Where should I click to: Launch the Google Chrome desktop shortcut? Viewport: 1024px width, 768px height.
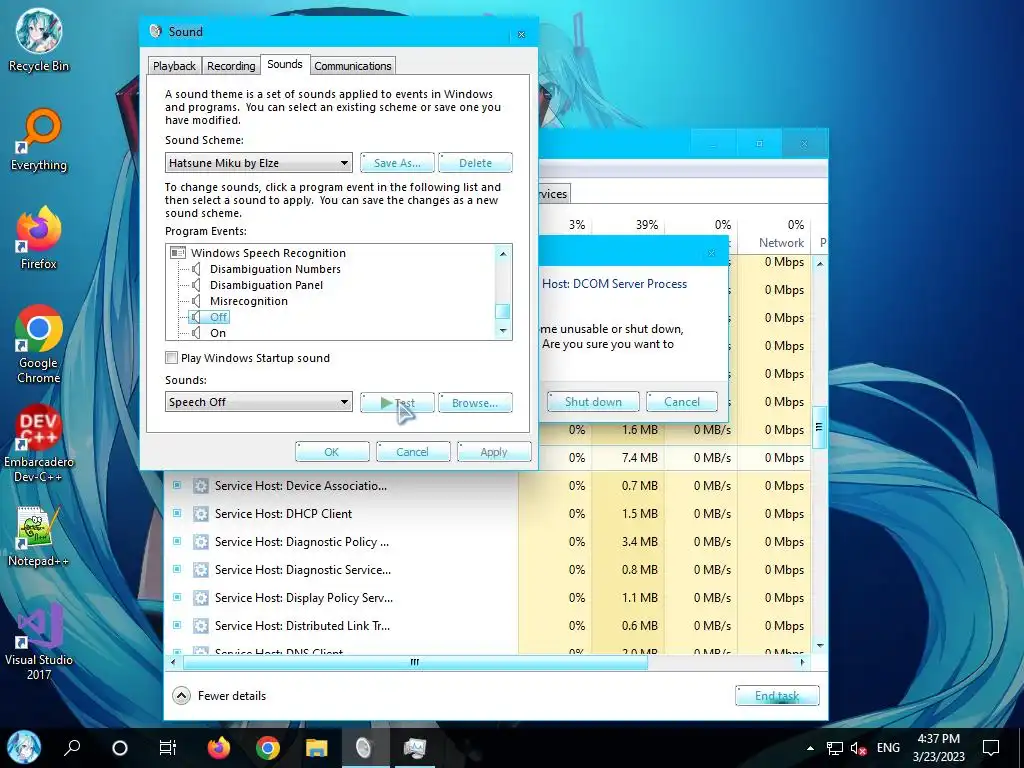[39, 344]
